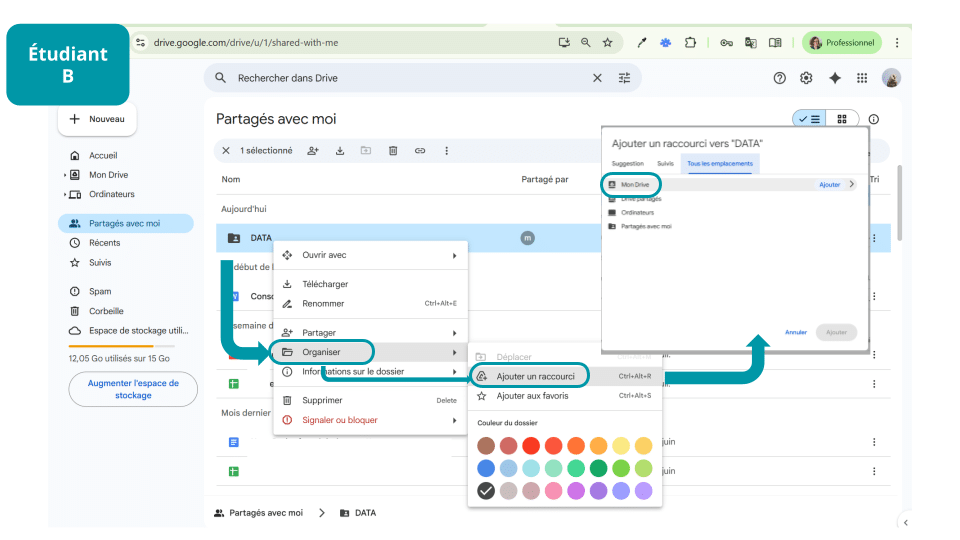Clear the selection with the X
Screen dimensions: 960x540
click(x=226, y=151)
